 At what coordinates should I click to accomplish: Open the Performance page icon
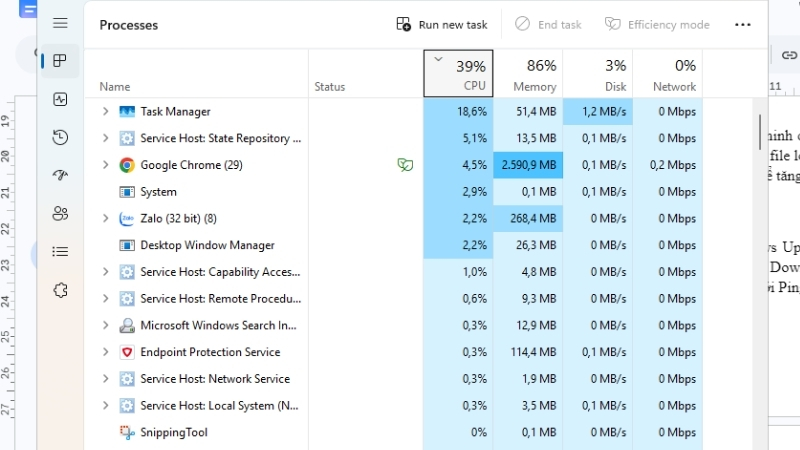pos(60,99)
